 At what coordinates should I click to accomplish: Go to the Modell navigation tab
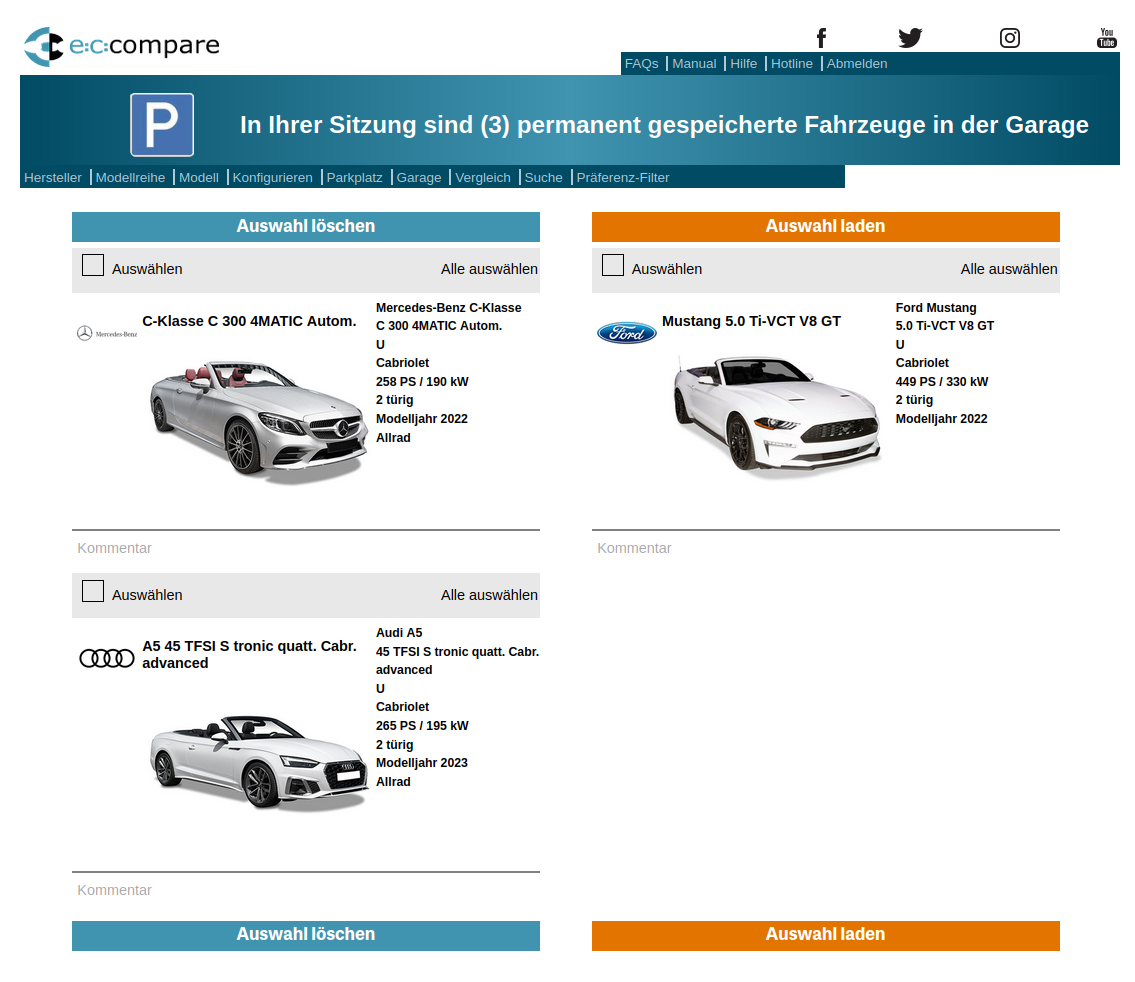point(199,177)
